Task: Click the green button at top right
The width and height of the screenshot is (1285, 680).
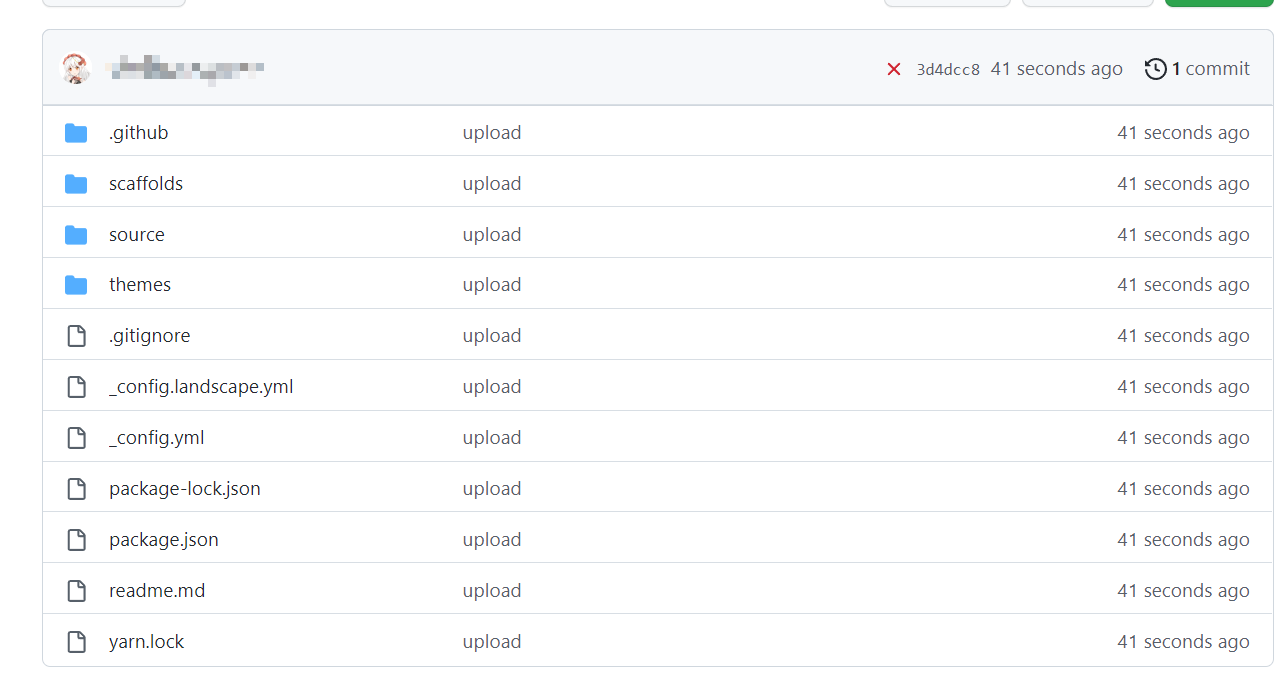Action: coord(1218,3)
